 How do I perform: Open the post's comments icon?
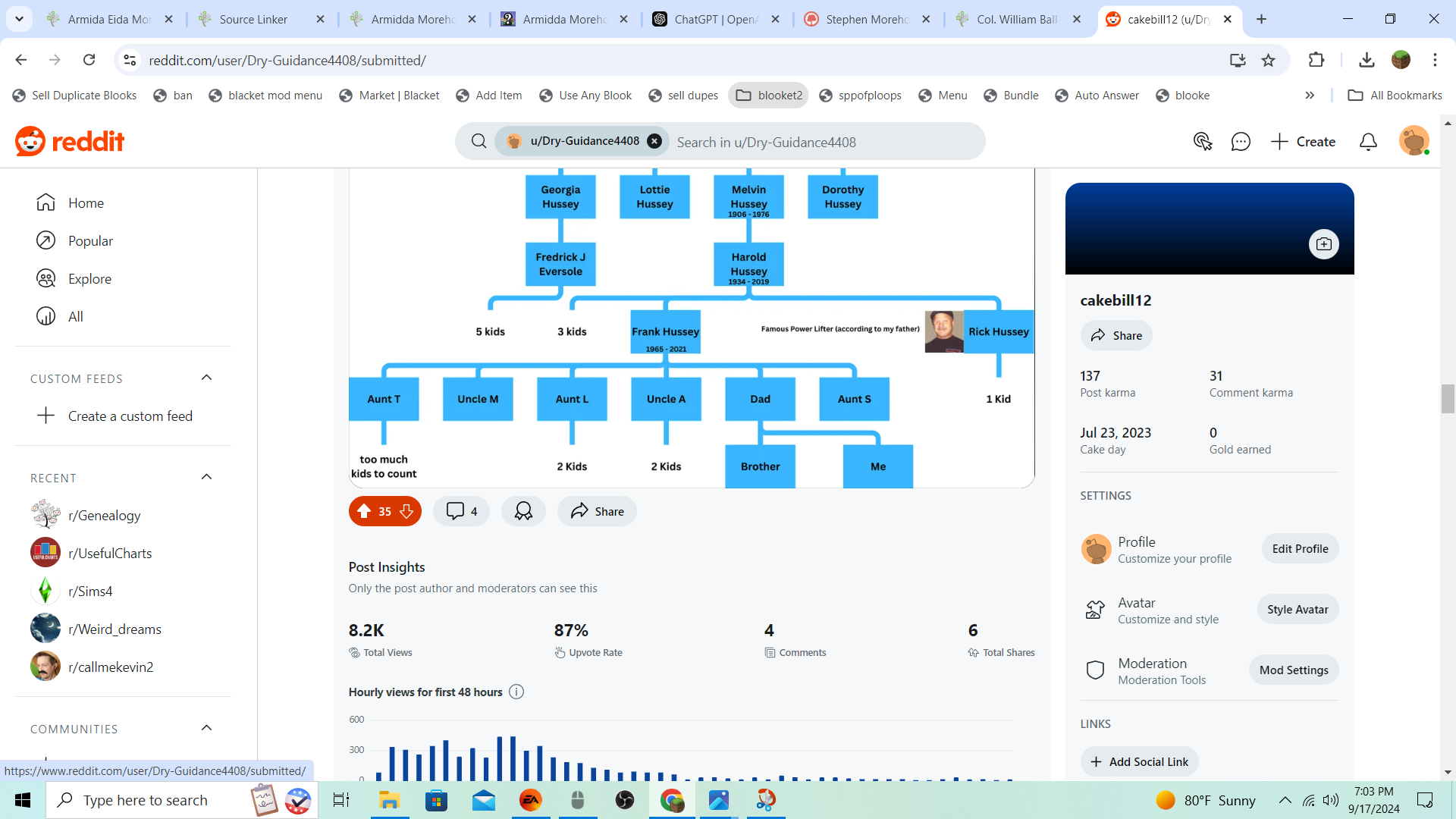455,511
